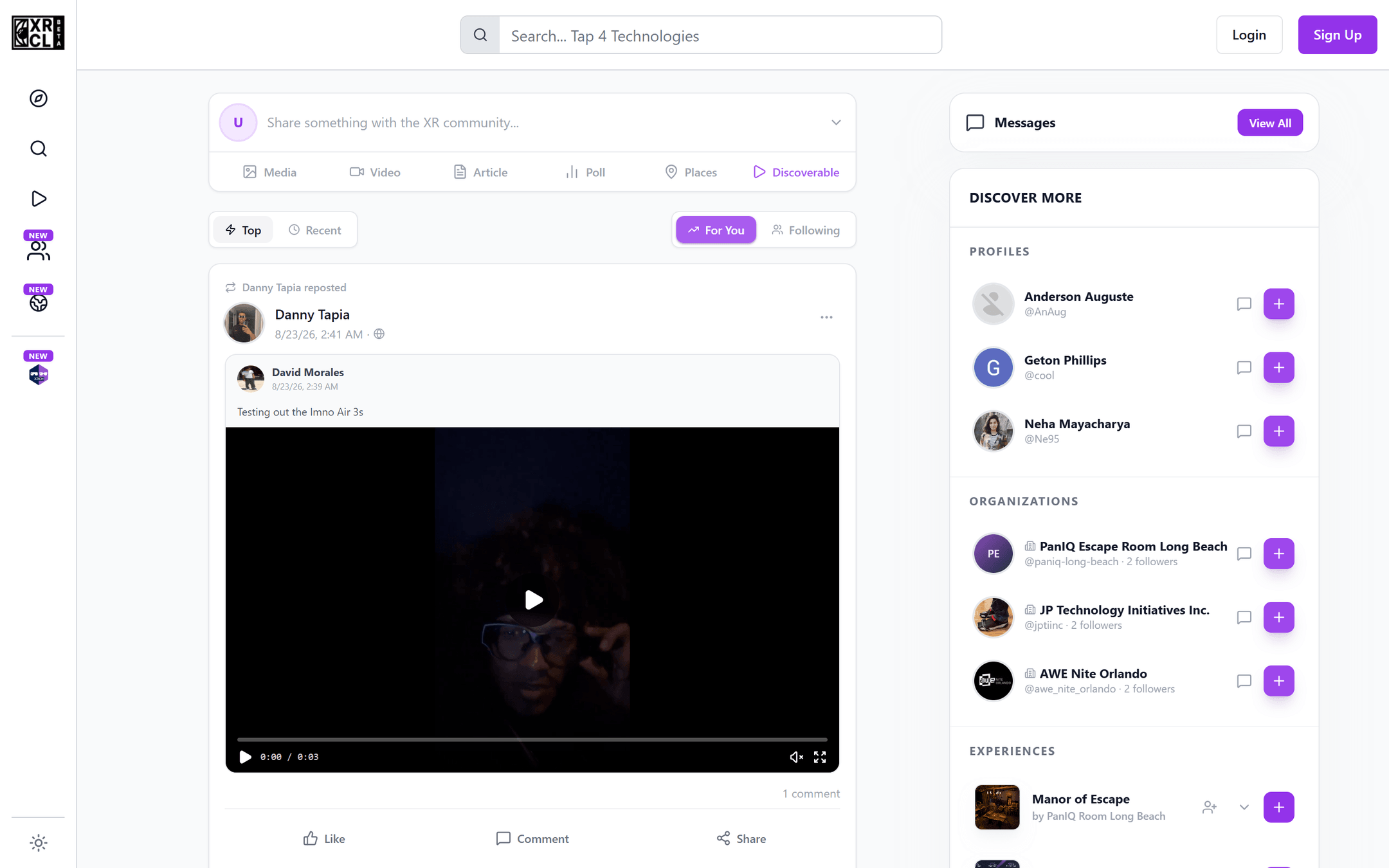The width and height of the screenshot is (1389, 868).
Task: Click View All messages button
Action: (x=1269, y=122)
